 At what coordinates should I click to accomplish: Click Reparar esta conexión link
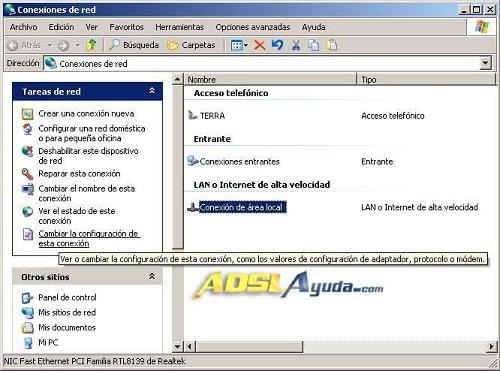[79, 174]
